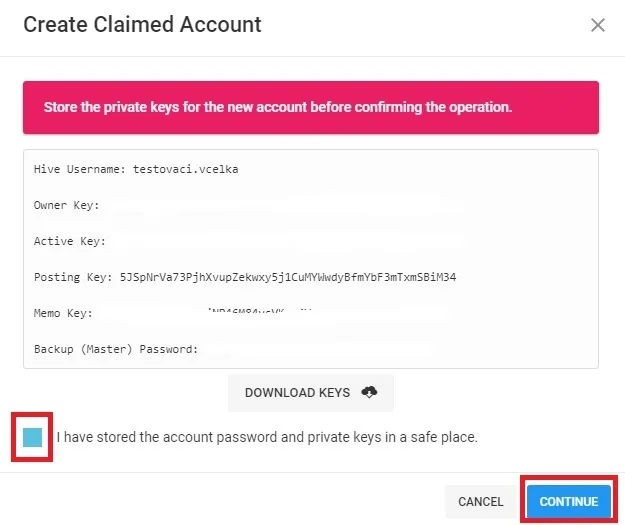Click the Hive Username label
Screen dimensions: 625x525
coord(80,169)
